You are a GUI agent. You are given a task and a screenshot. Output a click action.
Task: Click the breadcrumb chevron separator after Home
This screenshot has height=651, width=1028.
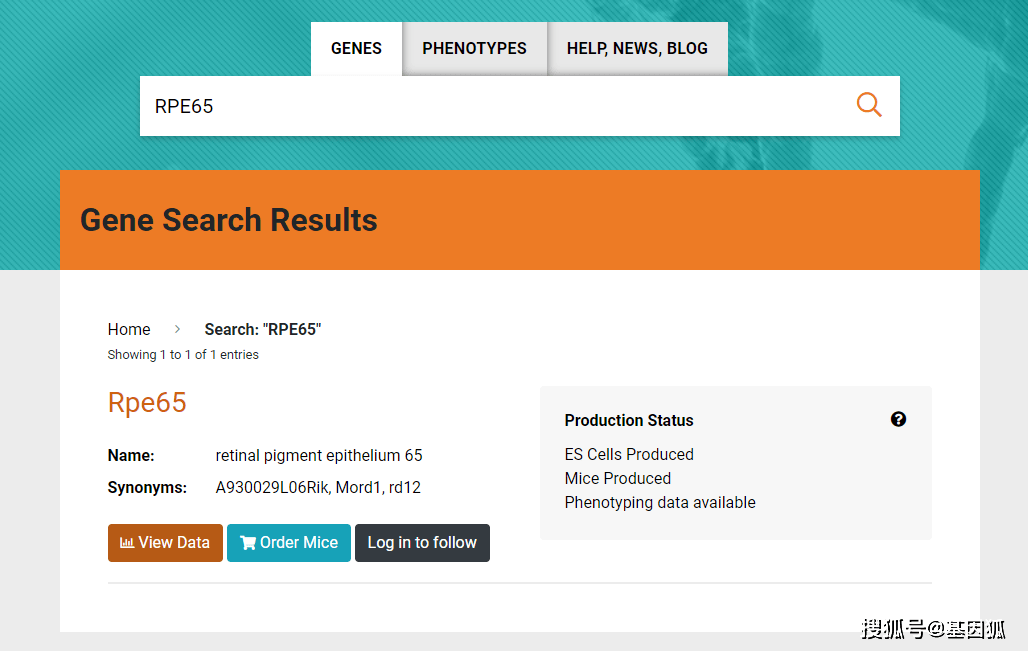click(177, 329)
